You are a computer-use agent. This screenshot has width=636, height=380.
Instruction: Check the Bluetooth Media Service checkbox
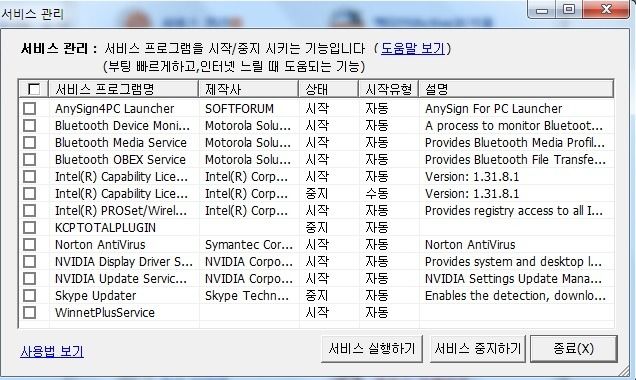tap(30, 143)
